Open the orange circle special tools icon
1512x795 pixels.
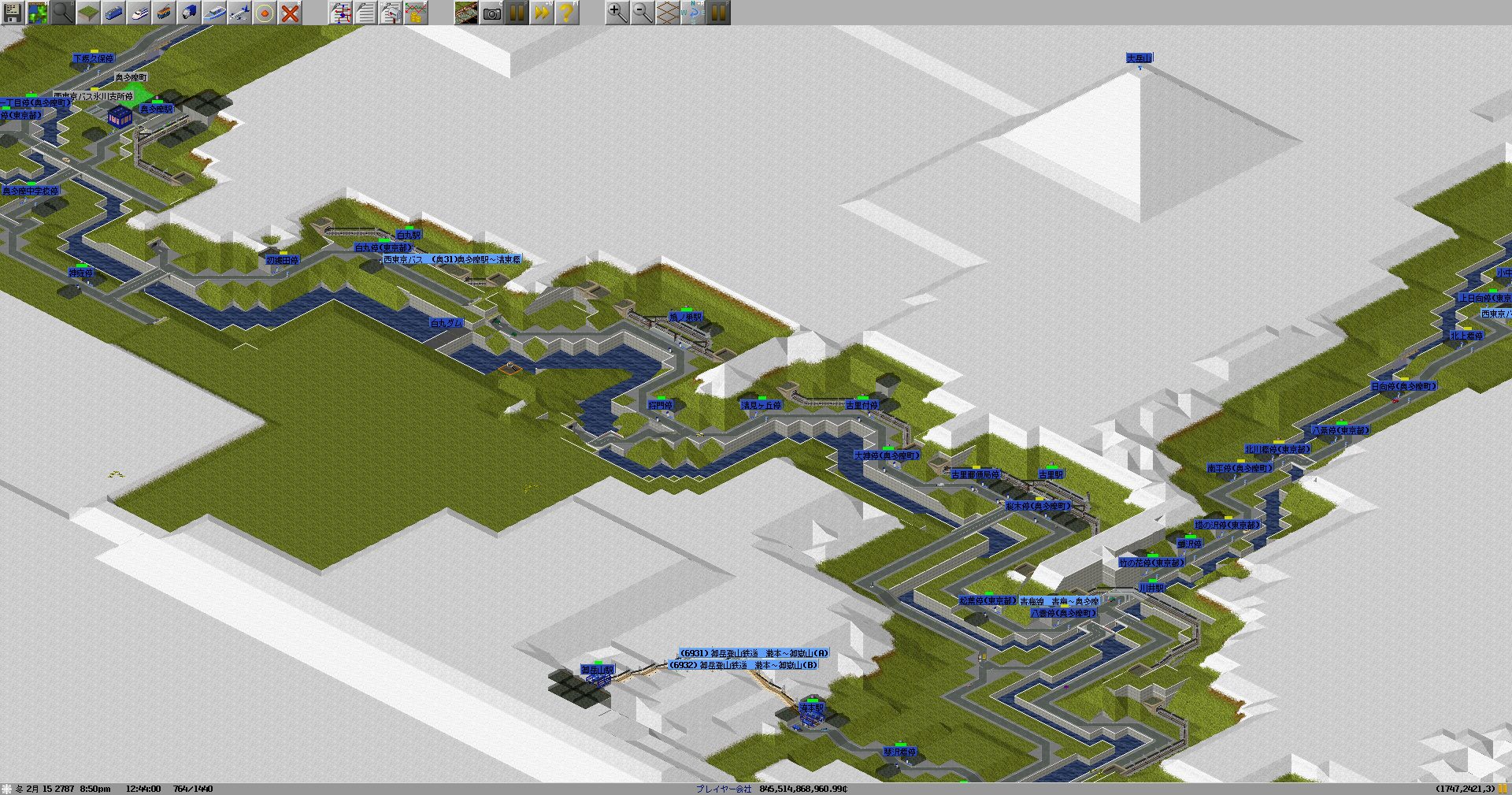pos(265,13)
